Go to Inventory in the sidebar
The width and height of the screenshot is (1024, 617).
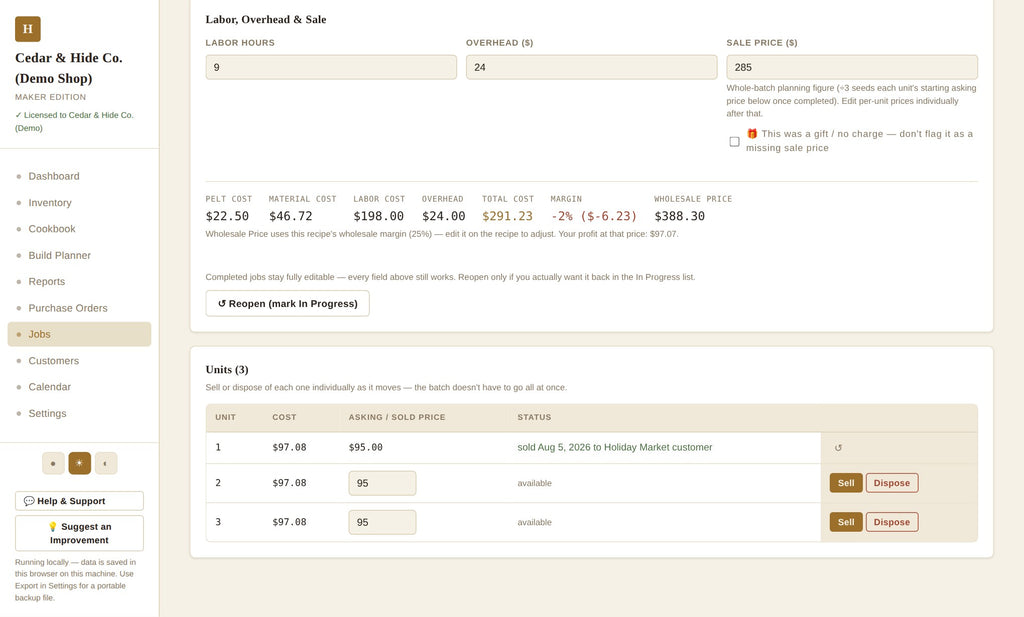pos(79,202)
